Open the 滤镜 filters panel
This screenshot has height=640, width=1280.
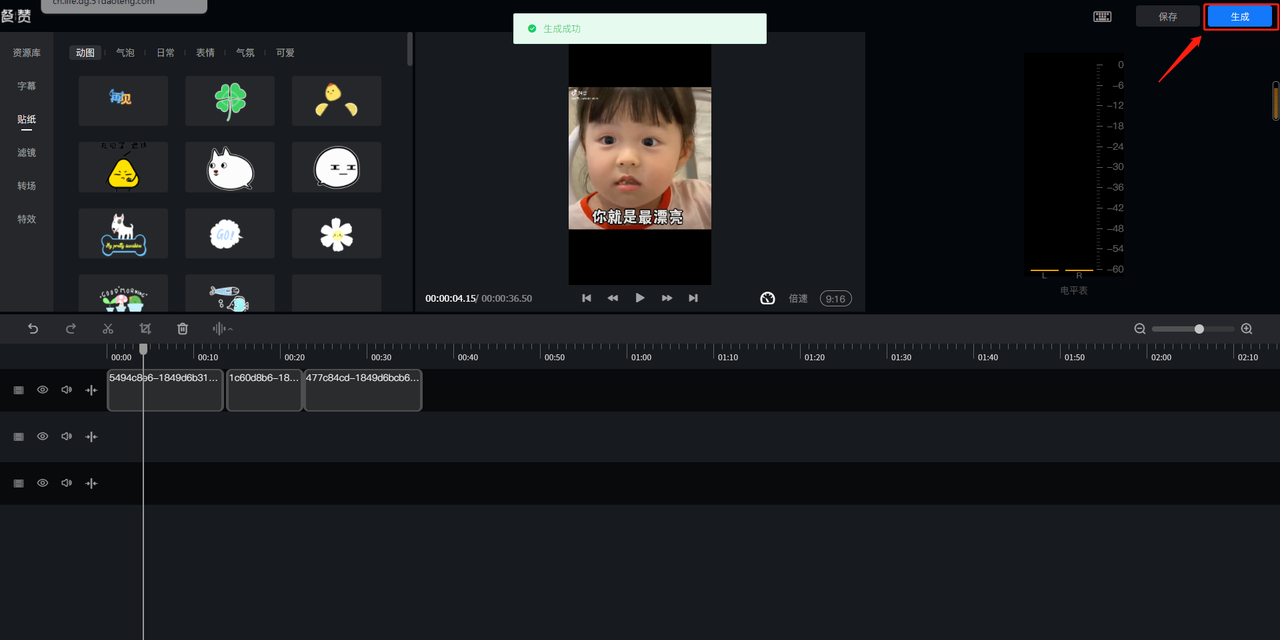coord(27,153)
